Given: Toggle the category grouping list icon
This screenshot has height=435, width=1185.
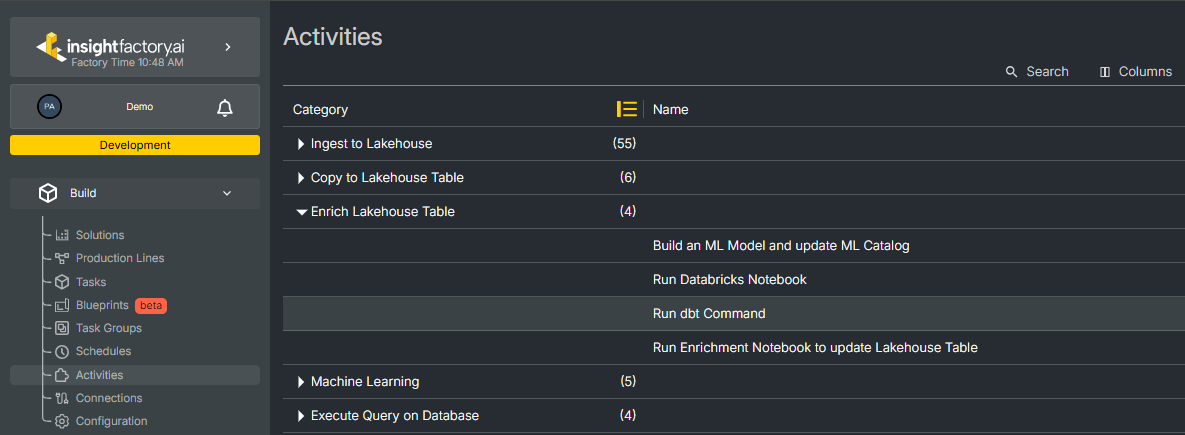Looking at the screenshot, I should coord(627,109).
